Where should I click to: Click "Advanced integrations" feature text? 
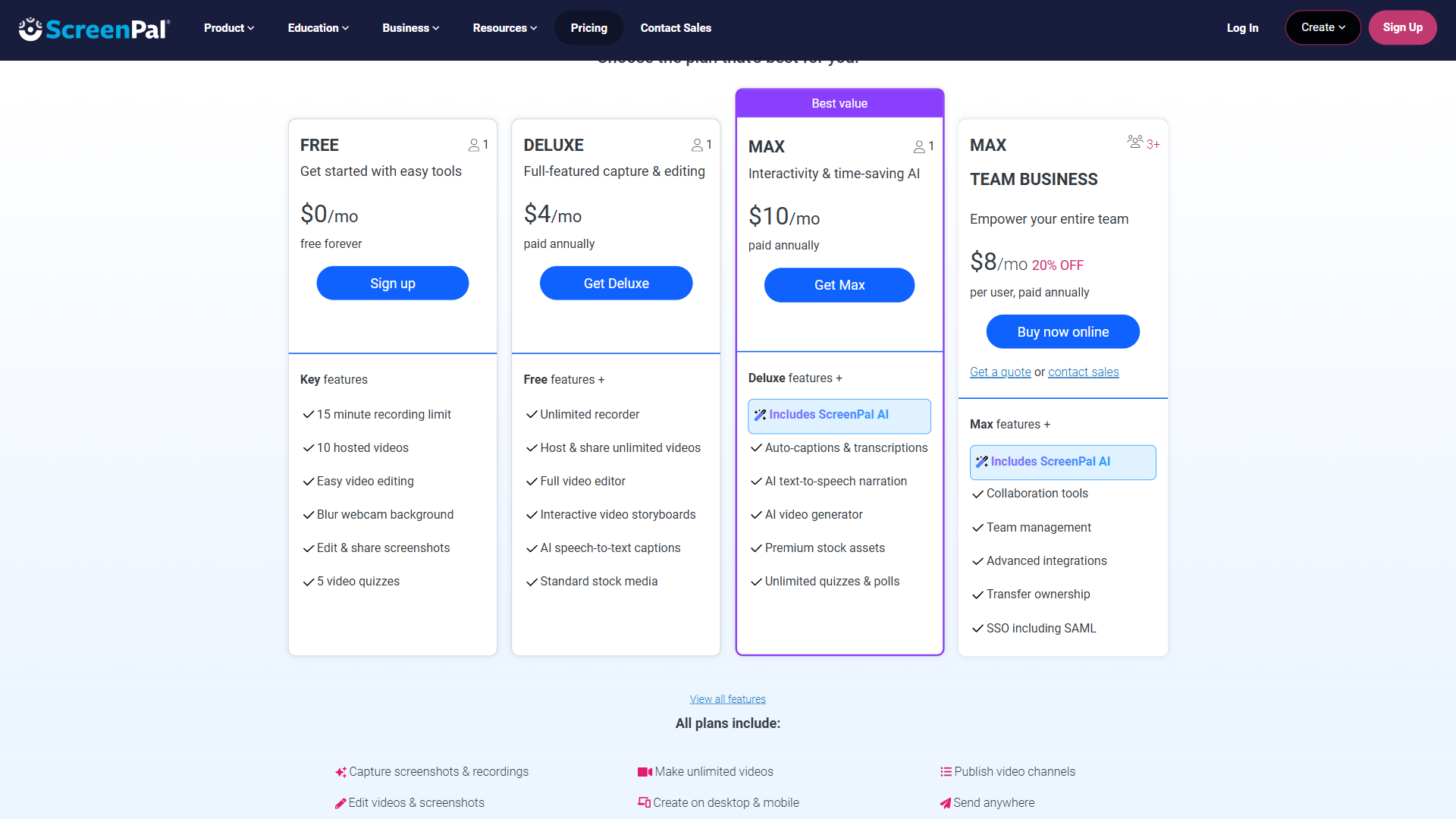pos(1046,561)
